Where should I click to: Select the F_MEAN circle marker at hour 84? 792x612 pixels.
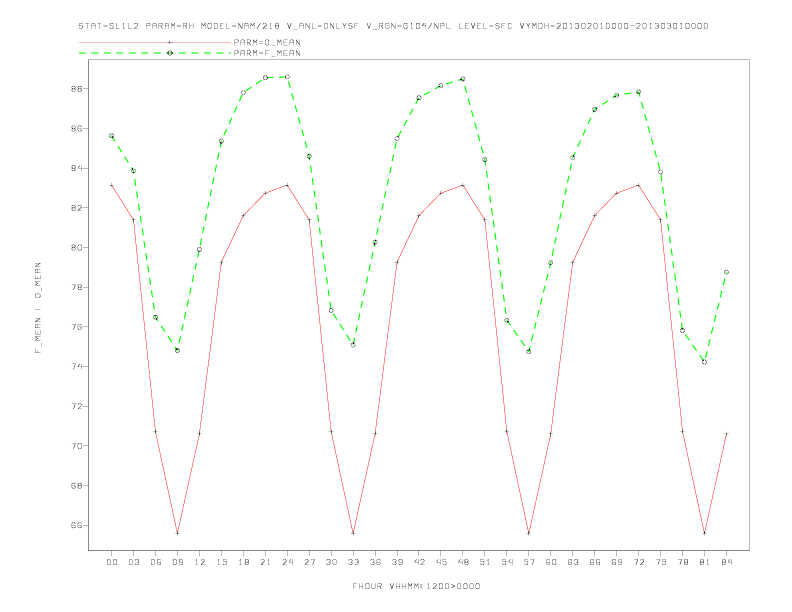click(x=726, y=272)
